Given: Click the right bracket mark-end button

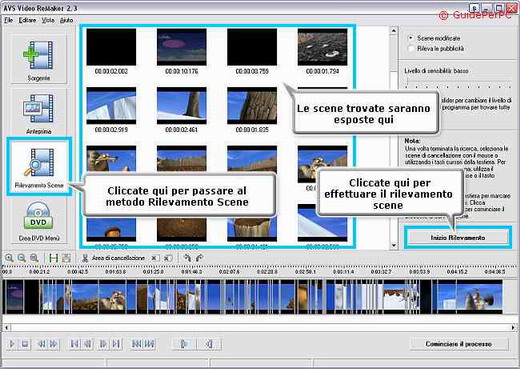Looking at the screenshot, I should pos(209,344).
